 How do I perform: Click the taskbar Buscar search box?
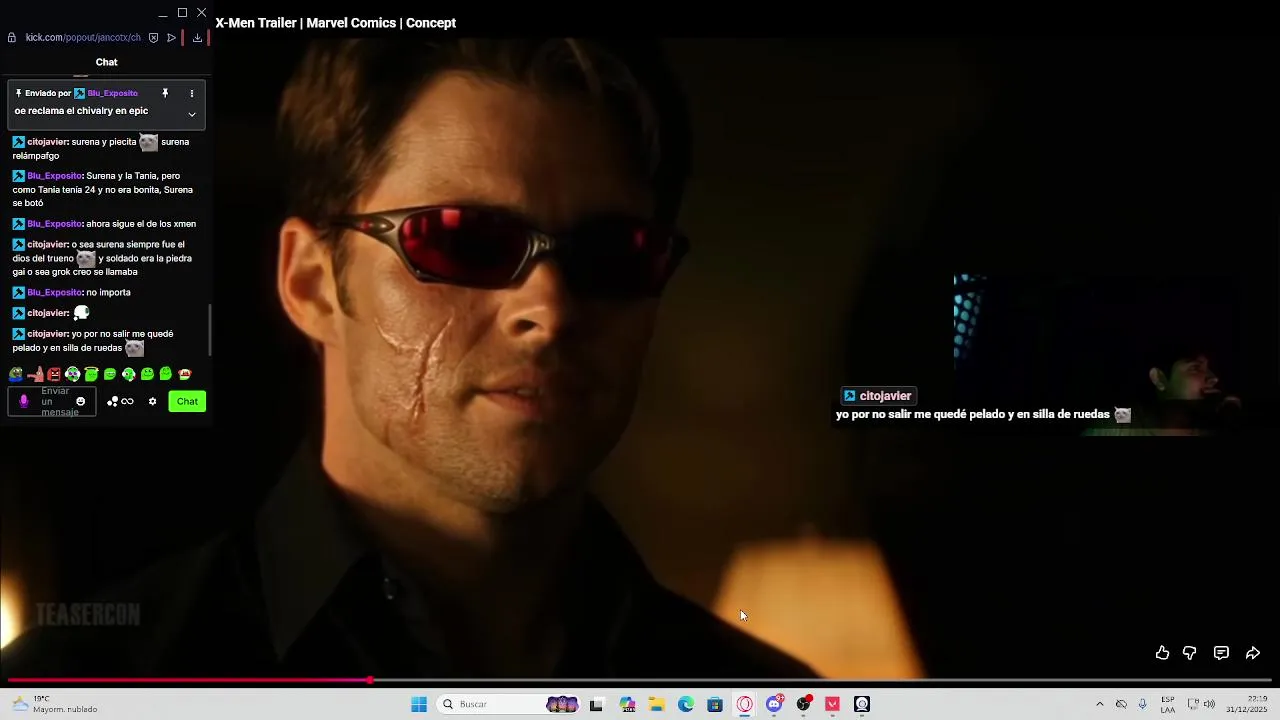click(510, 704)
